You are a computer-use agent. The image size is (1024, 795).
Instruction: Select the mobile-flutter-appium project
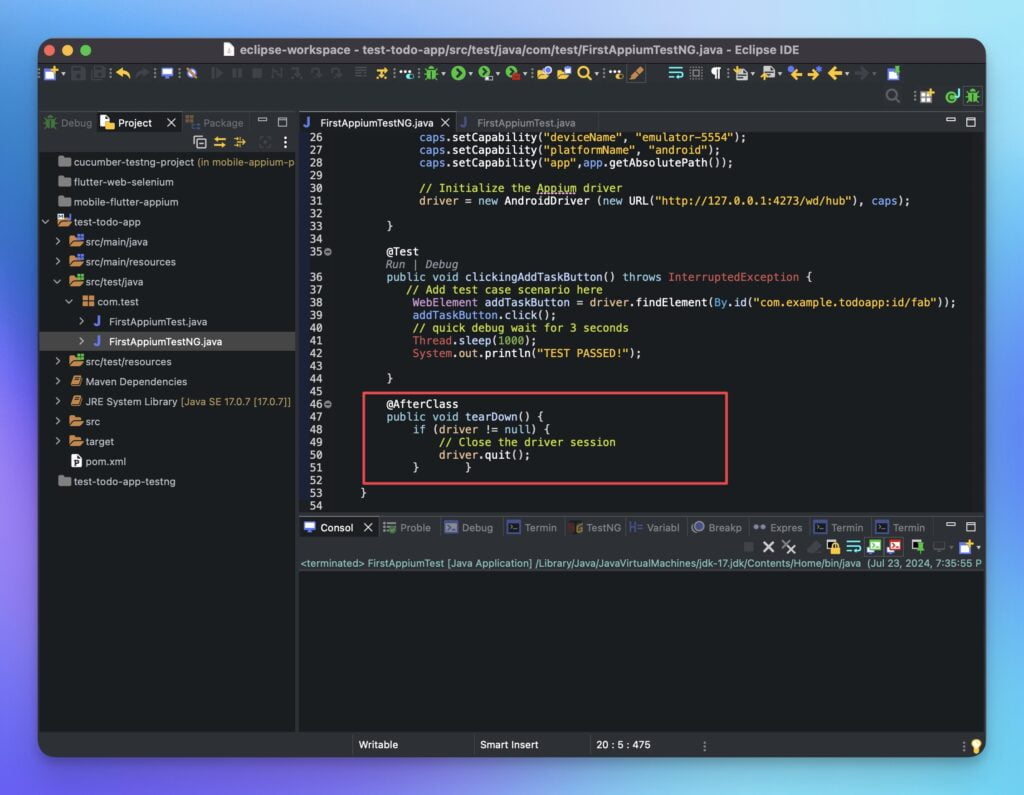tap(118, 202)
